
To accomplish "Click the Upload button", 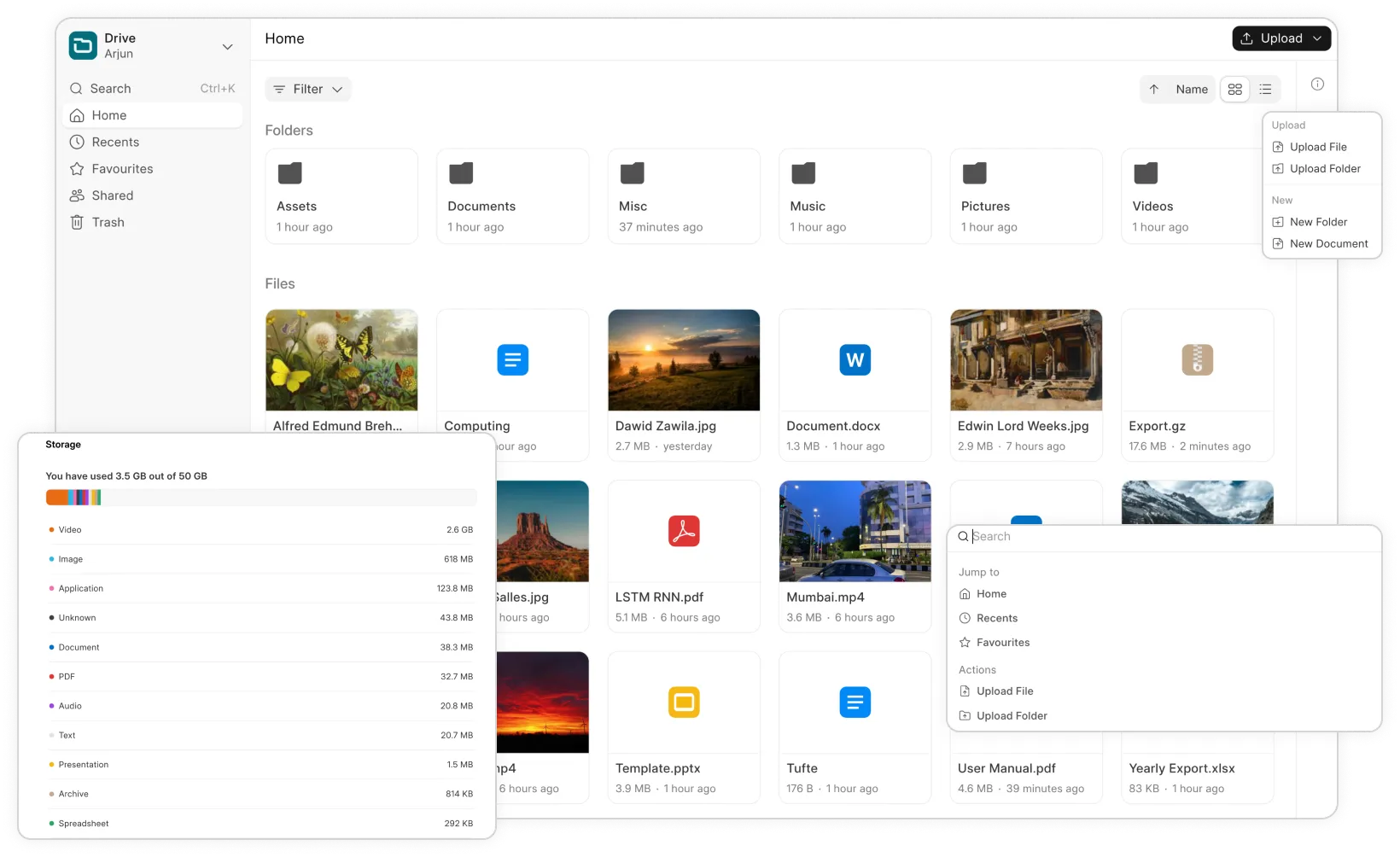I will click(1275, 38).
